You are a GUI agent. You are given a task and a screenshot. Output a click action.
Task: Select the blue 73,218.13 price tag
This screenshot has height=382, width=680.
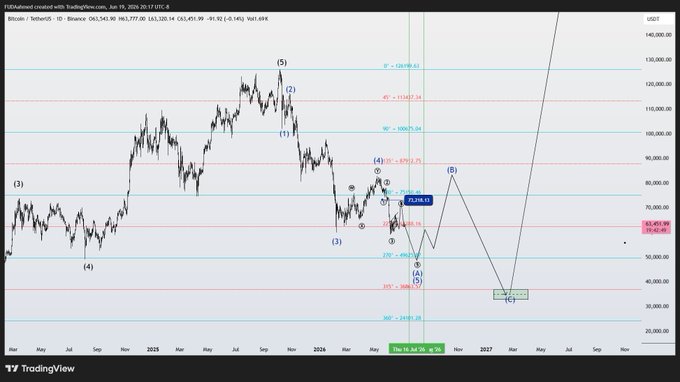418,200
